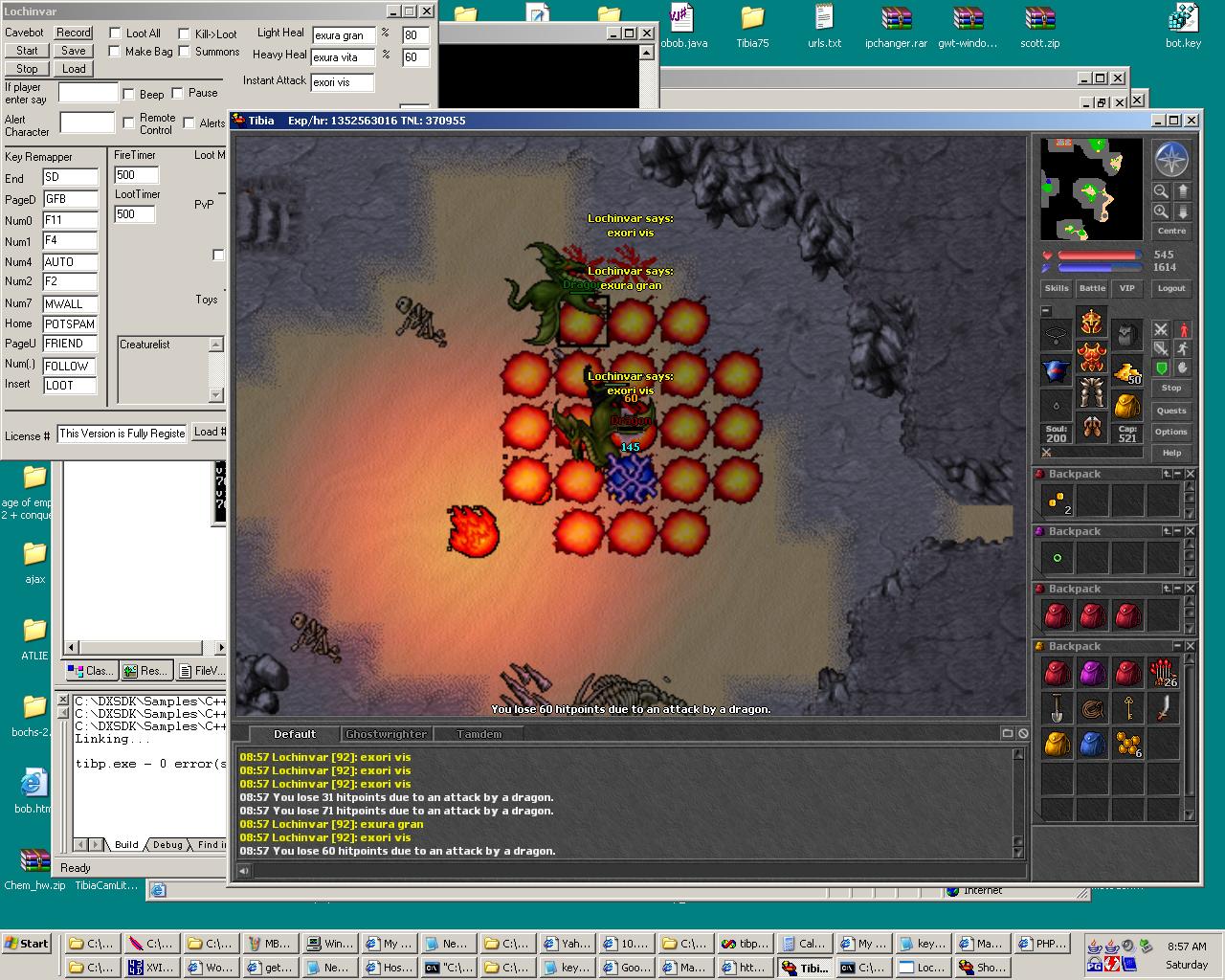Screen dimensions: 1225x980
Task: Click the Start cavebot button
Action: pos(27,51)
